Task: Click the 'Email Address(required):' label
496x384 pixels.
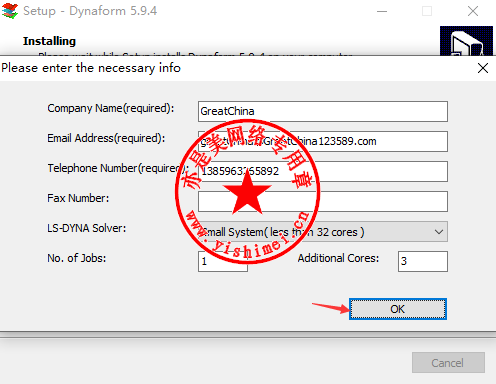Action: [106, 138]
